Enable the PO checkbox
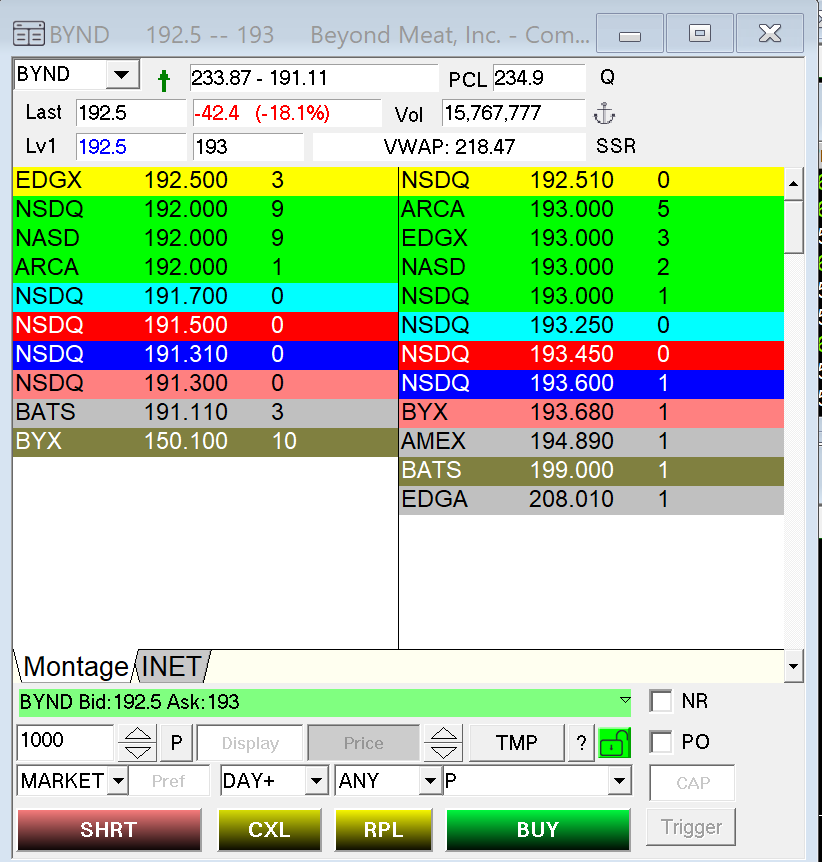The height and width of the screenshot is (862, 822). click(661, 742)
